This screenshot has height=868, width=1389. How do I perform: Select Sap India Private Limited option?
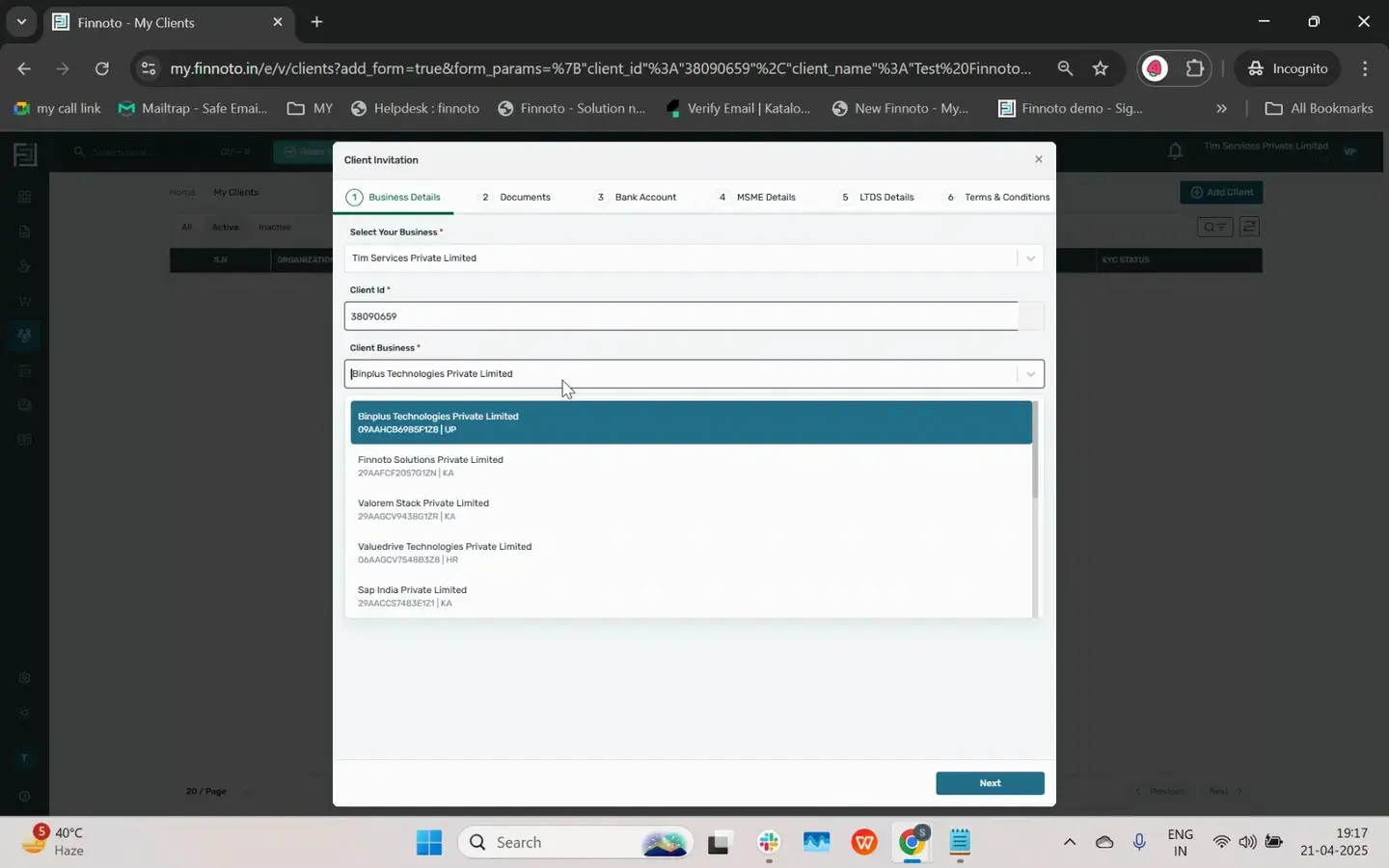coord(691,596)
